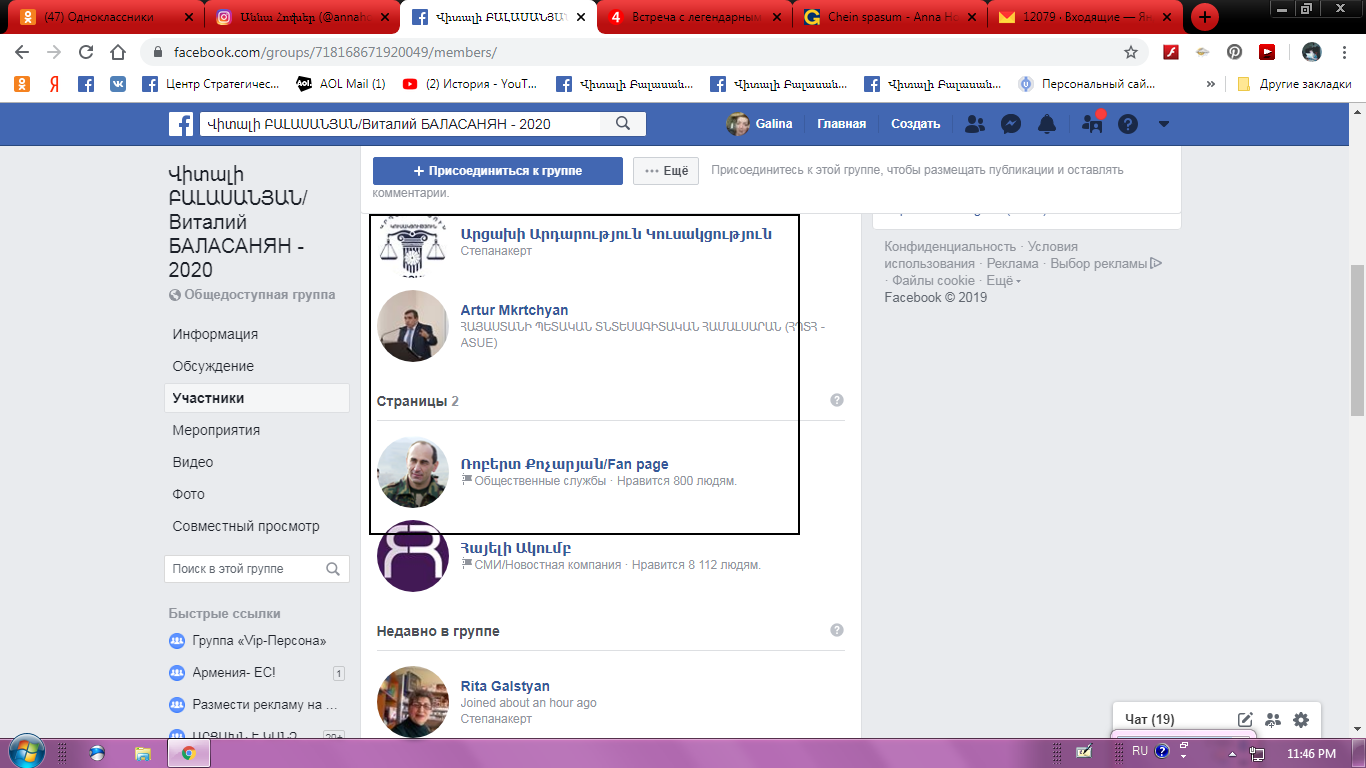Select Мероприятия in group sidebar
Screen dimensions: 1366x768
click(x=216, y=430)
